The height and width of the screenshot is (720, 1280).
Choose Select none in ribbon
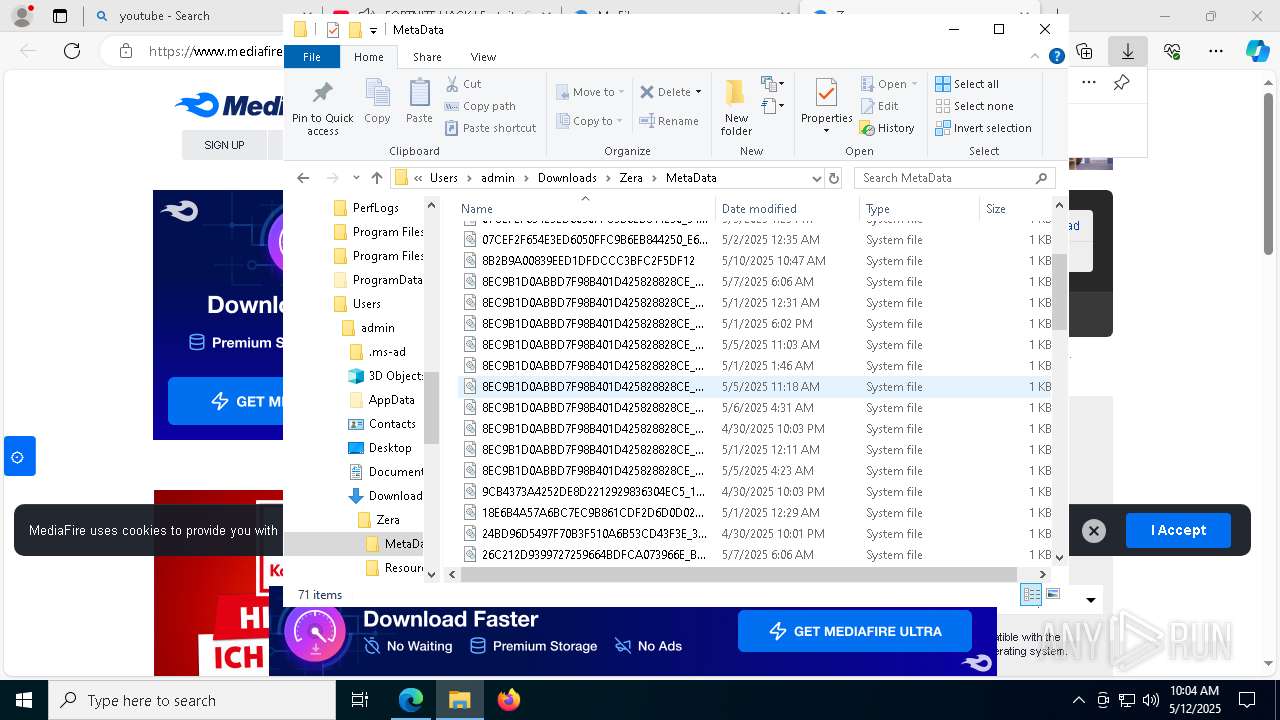[x=974, y=106]
